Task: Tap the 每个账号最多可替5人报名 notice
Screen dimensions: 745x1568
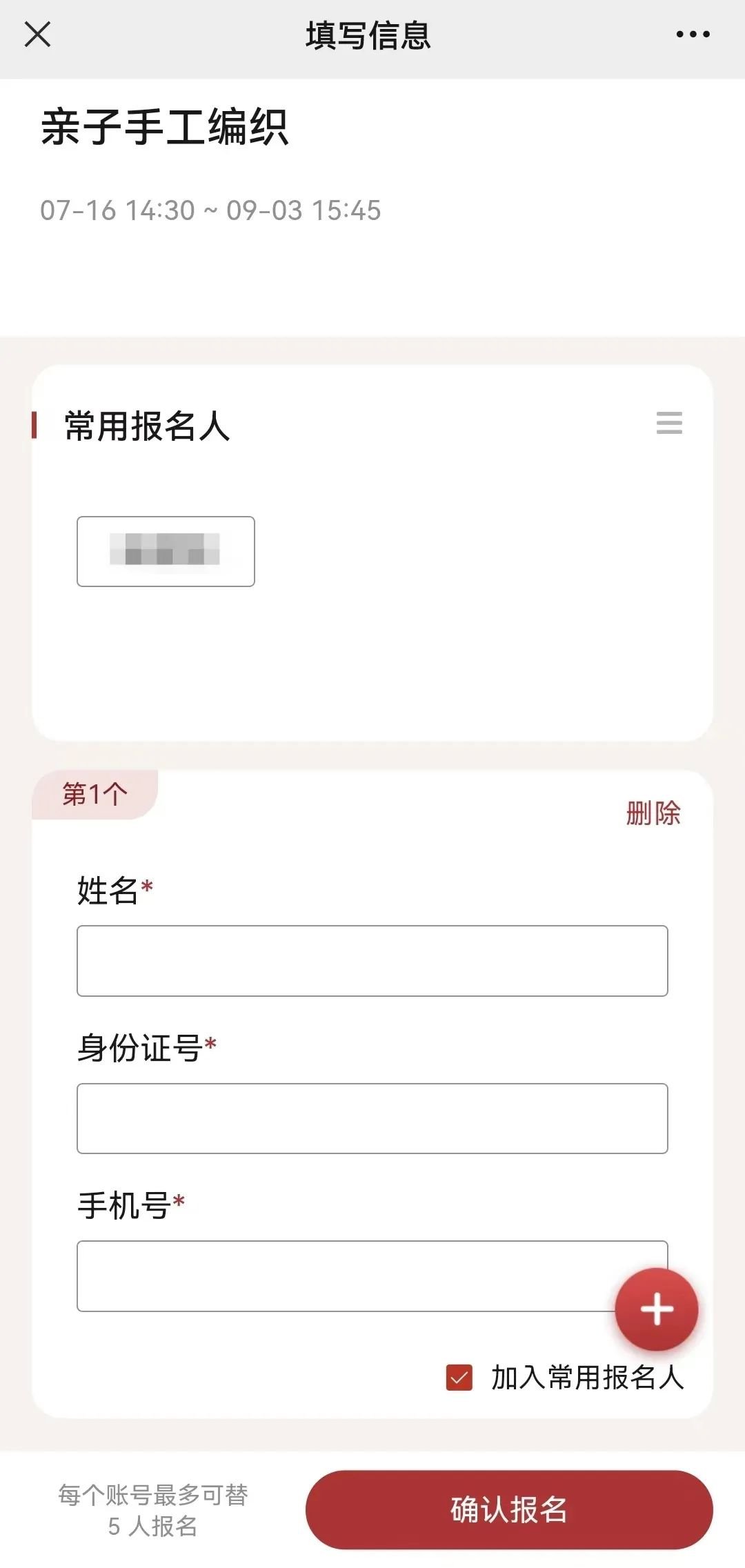Action: pos(153,1510)
